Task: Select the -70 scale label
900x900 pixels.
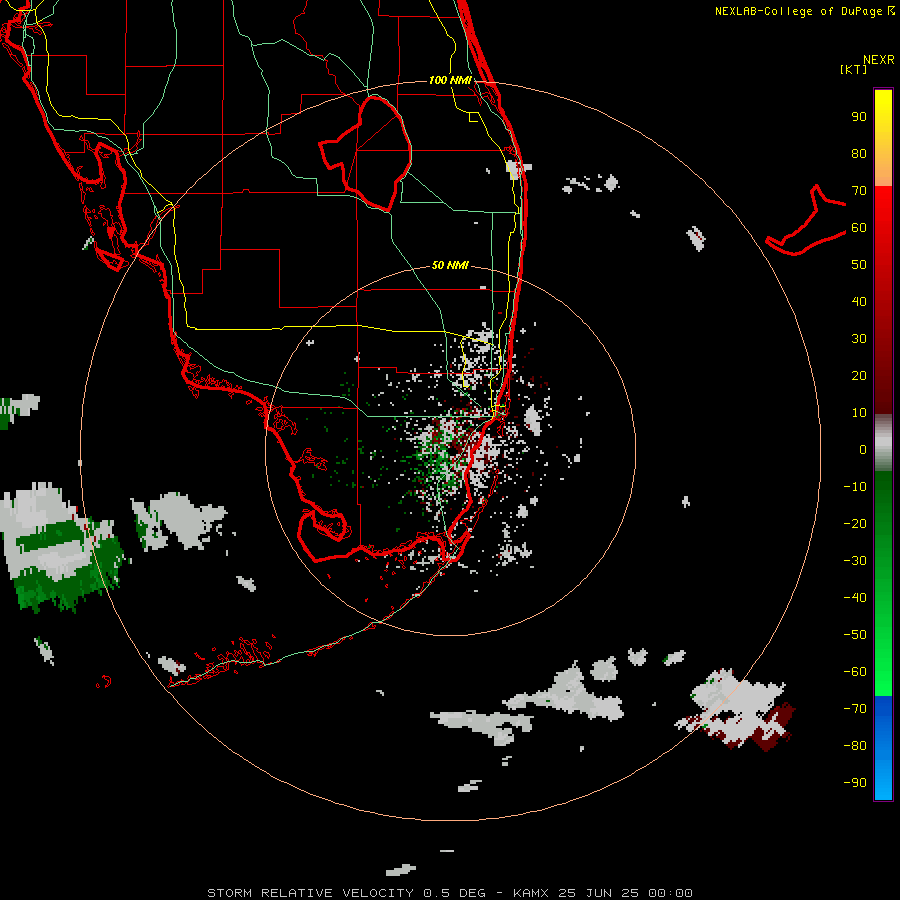Action: [x=855, y=709]
